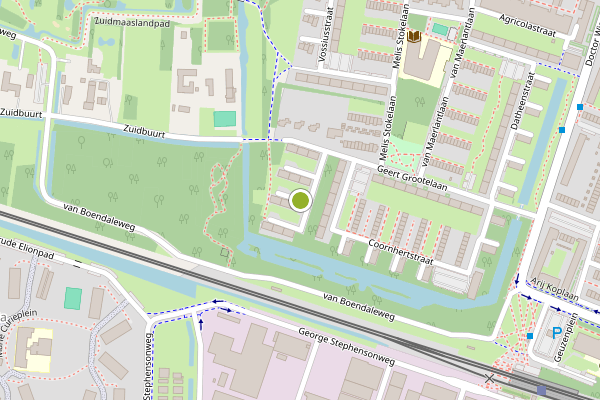Click the Zuidmaaslandpad path label

click(132, 22)
